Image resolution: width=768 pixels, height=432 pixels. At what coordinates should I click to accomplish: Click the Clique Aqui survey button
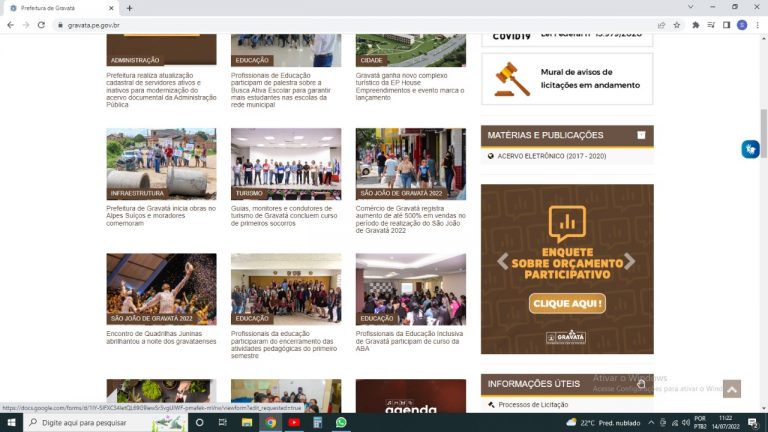point(567,304)
